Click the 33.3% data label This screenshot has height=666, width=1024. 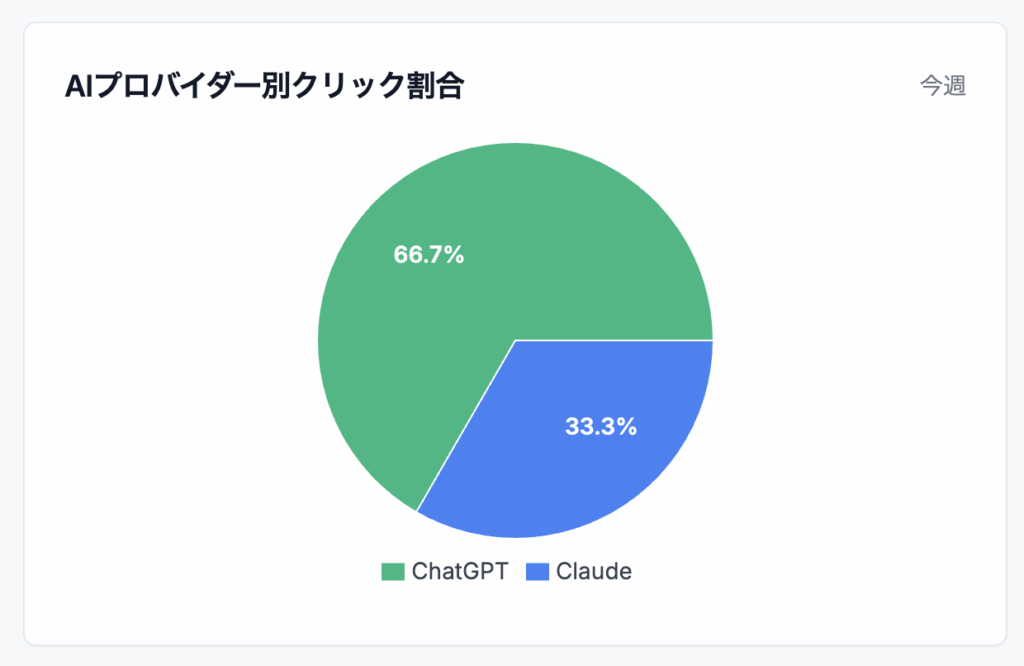point(601,426)
